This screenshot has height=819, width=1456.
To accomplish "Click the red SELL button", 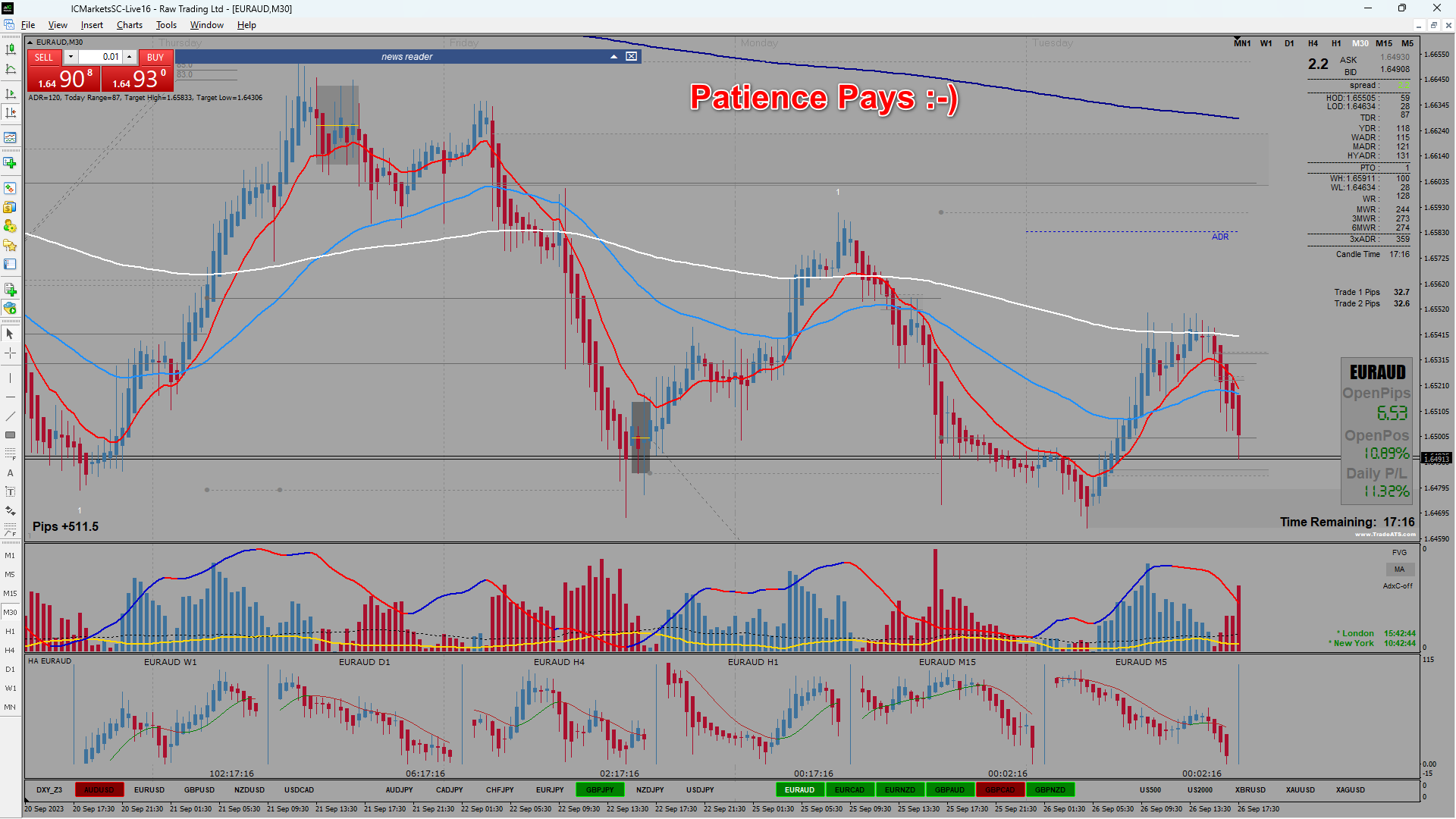I will coord(44,57).
